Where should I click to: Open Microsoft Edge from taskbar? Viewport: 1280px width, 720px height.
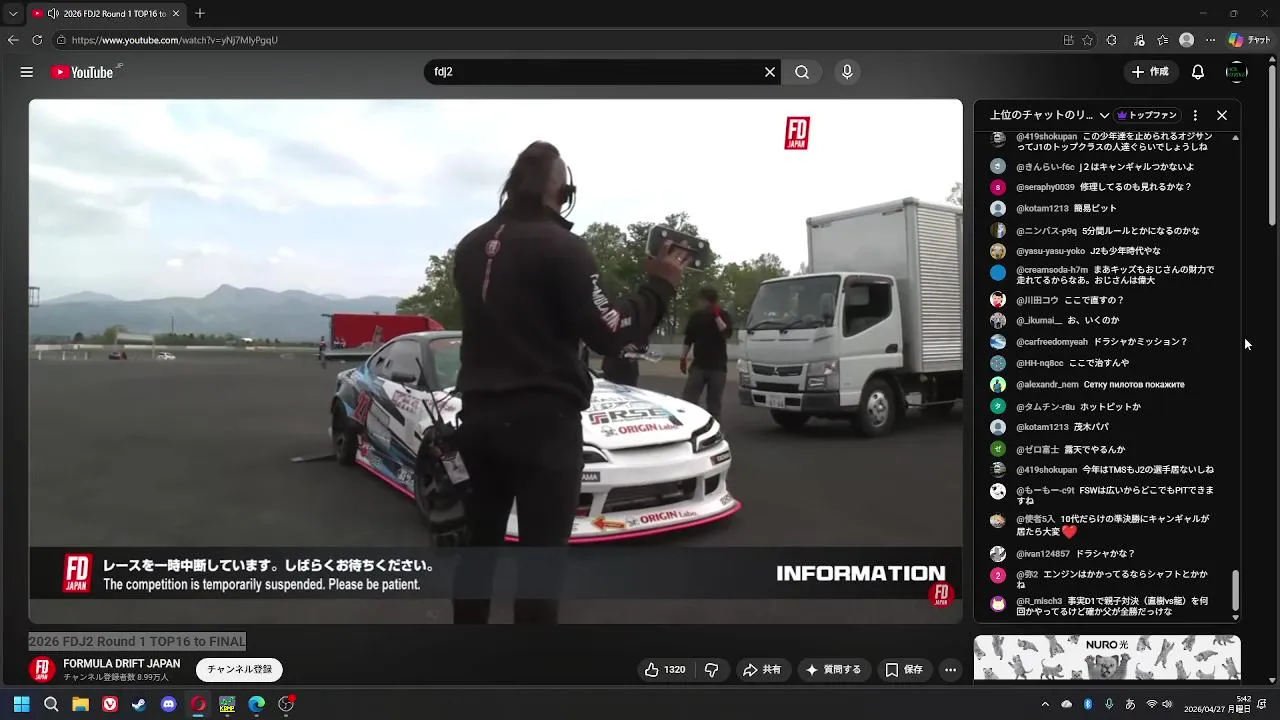coord(257,704)
